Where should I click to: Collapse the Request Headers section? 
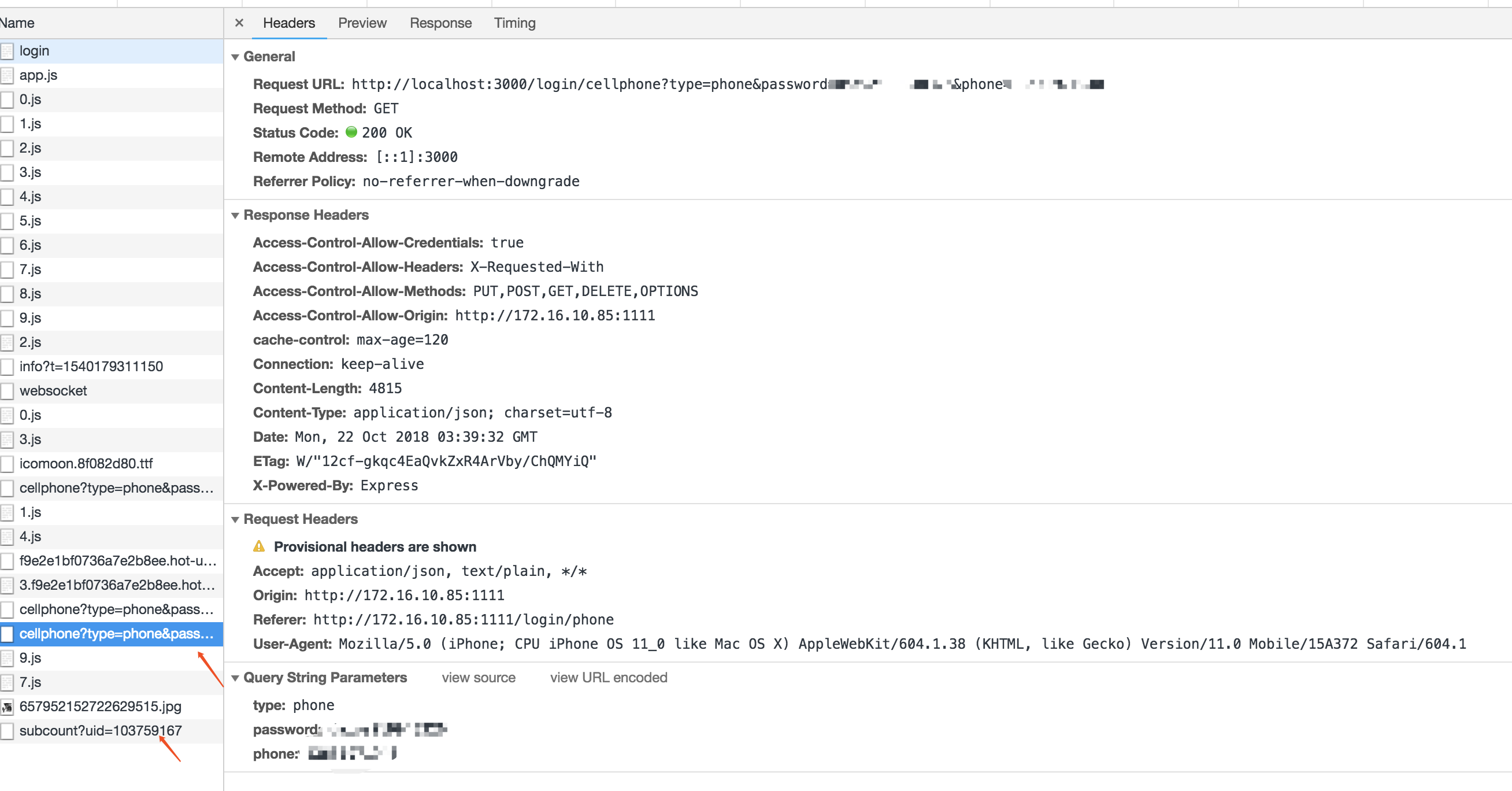click(x=235, y=520)
